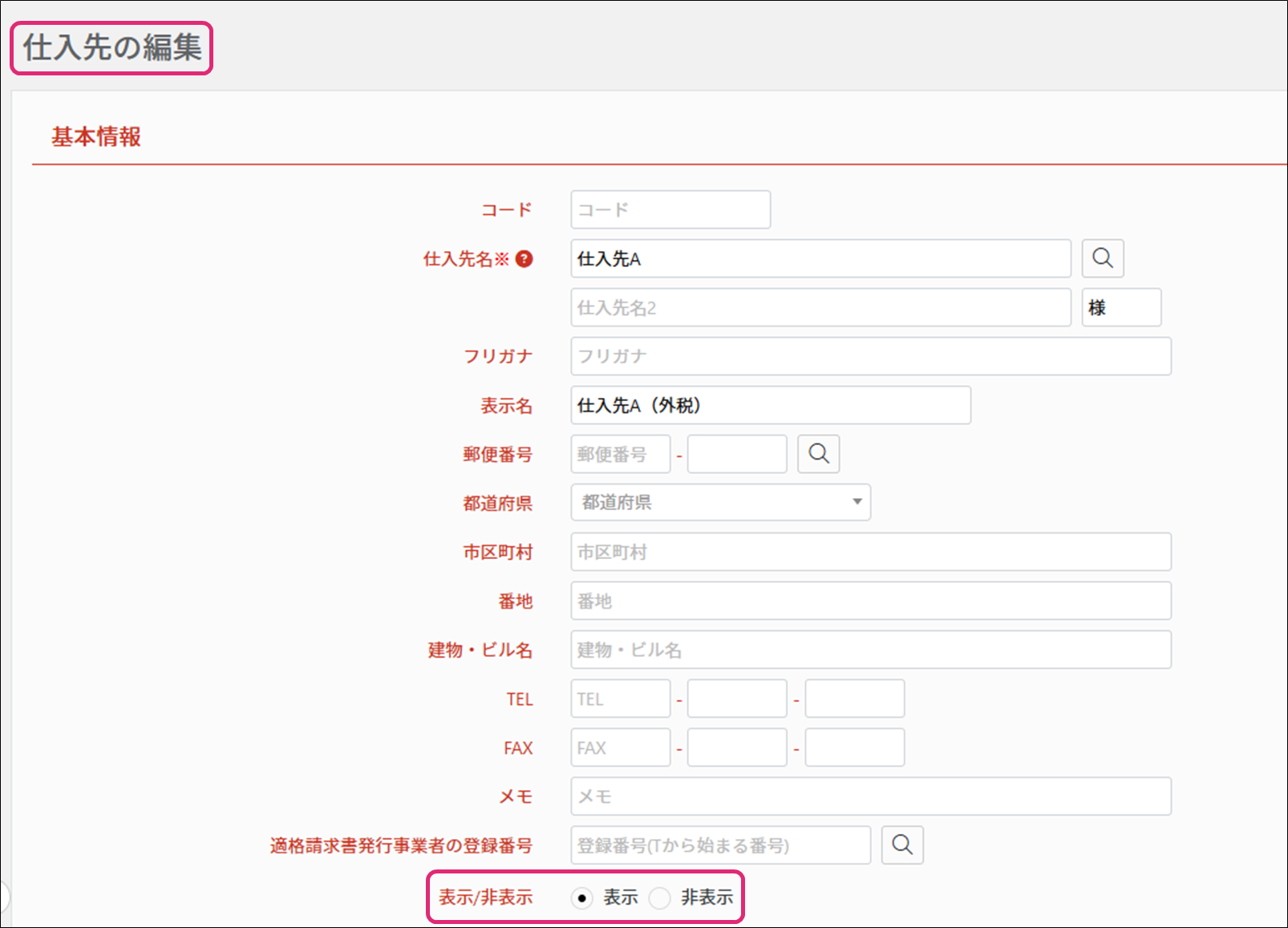Click the first FAX input box

[620, 748]
